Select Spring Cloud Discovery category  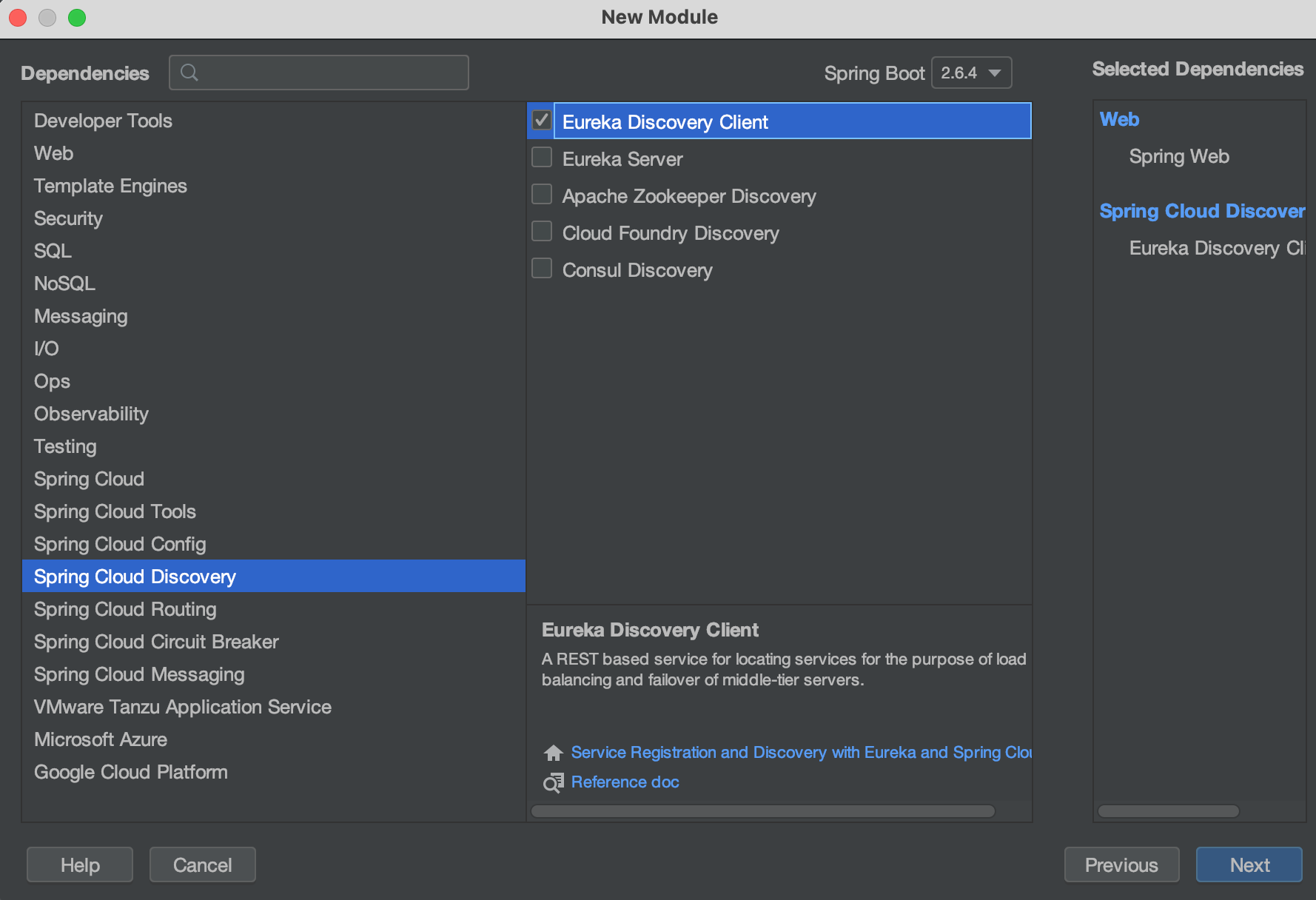pyautogui.click(x=274, y=577)
